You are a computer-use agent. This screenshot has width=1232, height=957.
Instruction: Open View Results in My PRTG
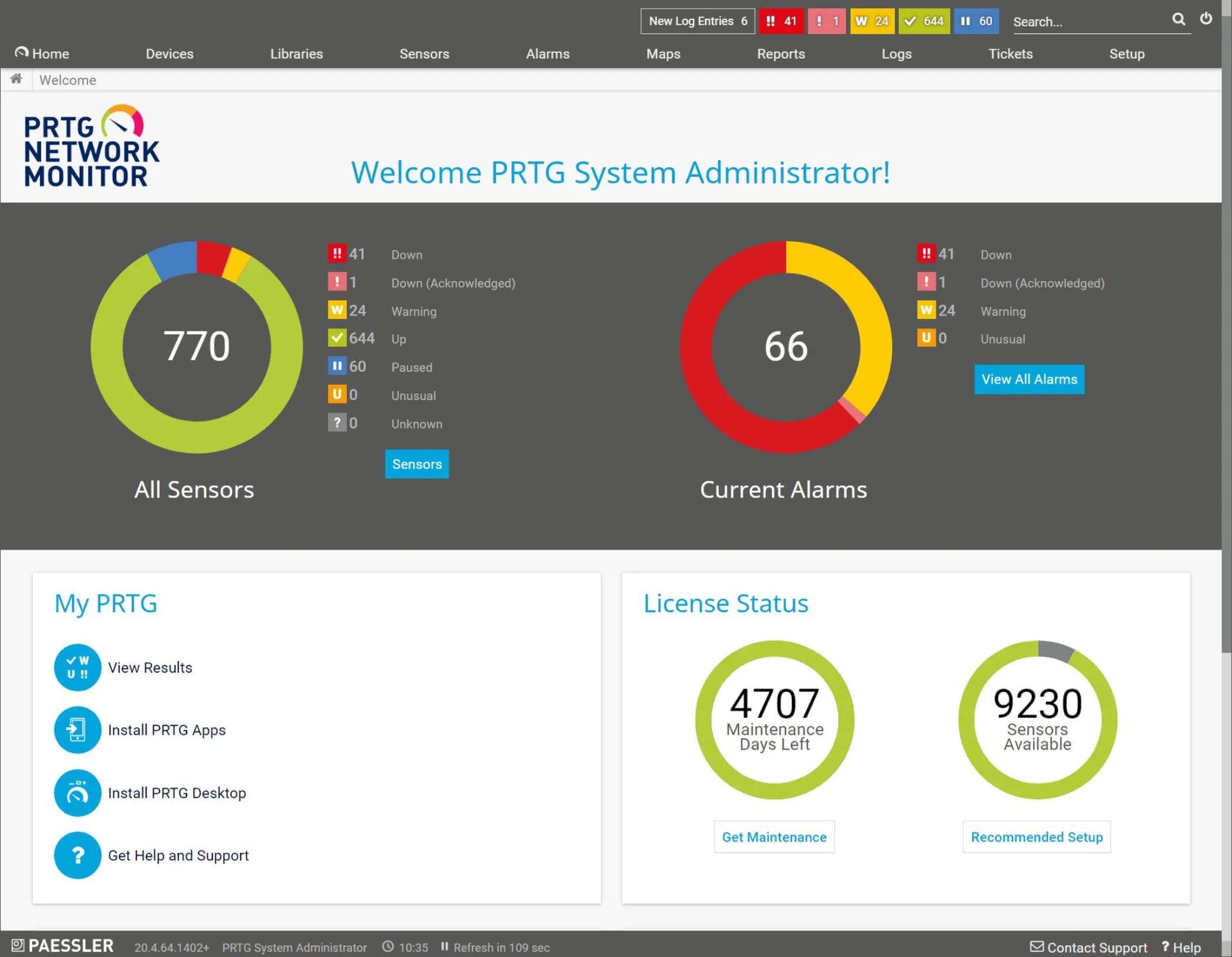(77, 667)
